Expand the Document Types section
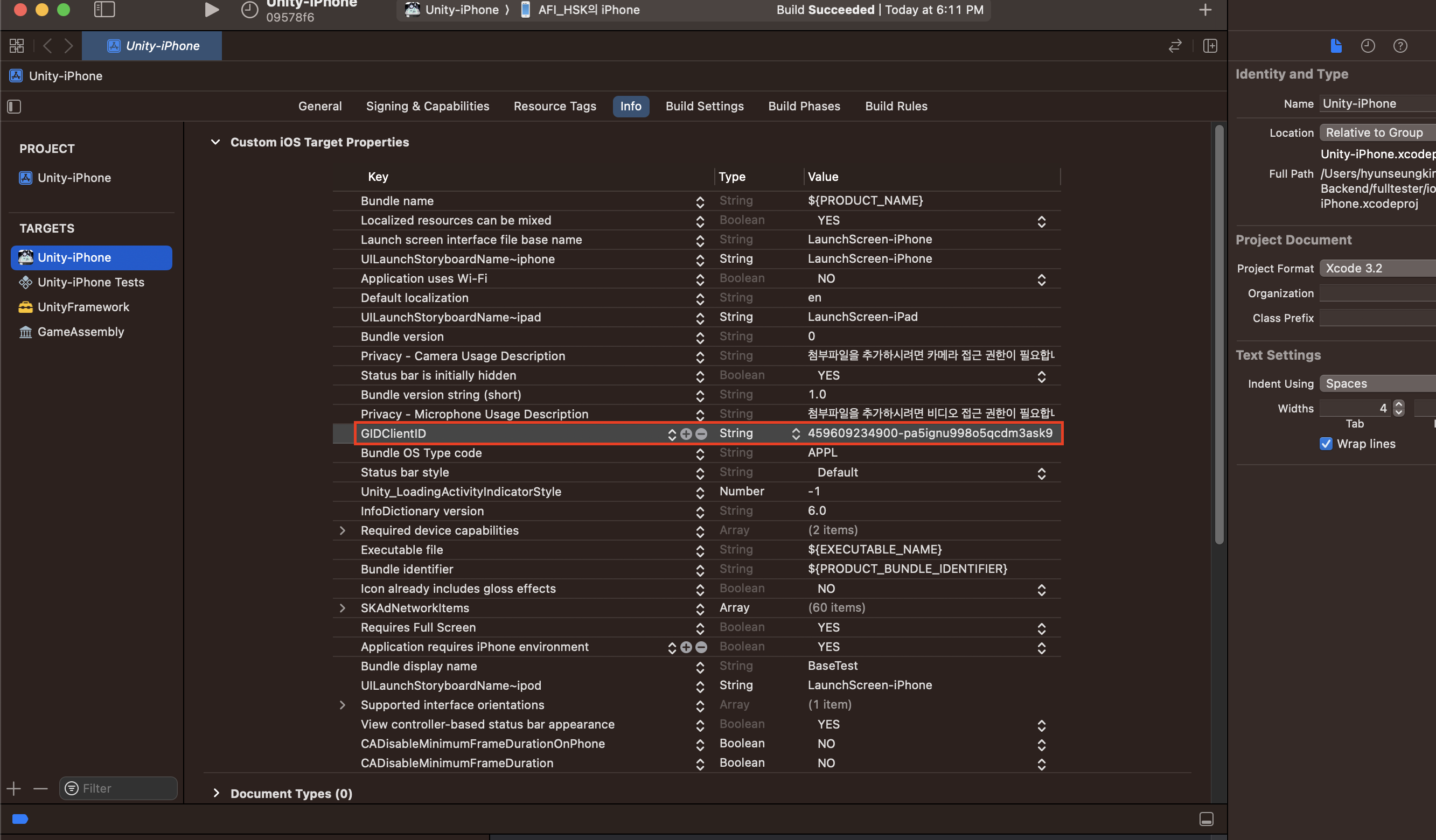 [x=216, y=793]
